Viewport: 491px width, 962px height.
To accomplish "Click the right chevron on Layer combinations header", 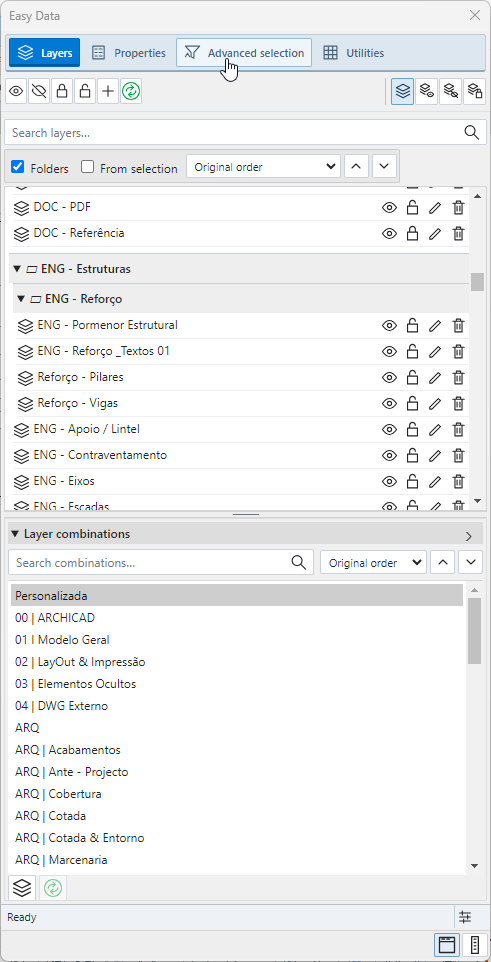I will pyautogui.click(x=469, y=536).
